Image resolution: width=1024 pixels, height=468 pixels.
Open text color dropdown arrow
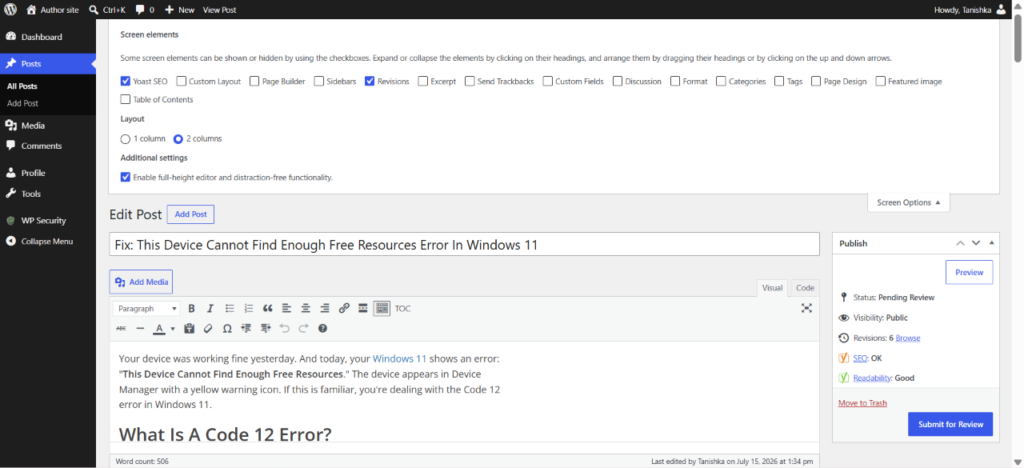click(173, 328)
